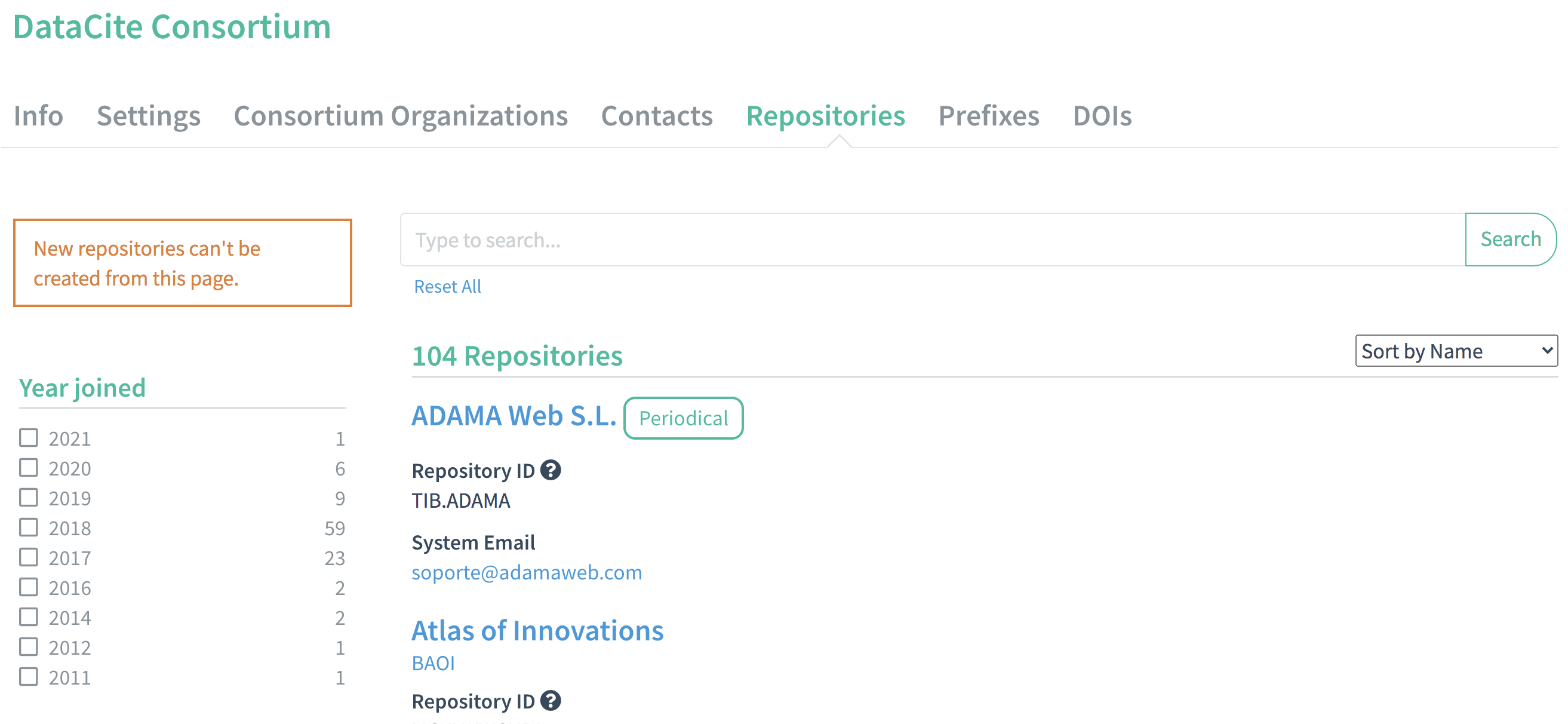This screenshot has height=724, width=1568.
Task: Toggle the 2011 year checkbox
Action: [29, 676]
